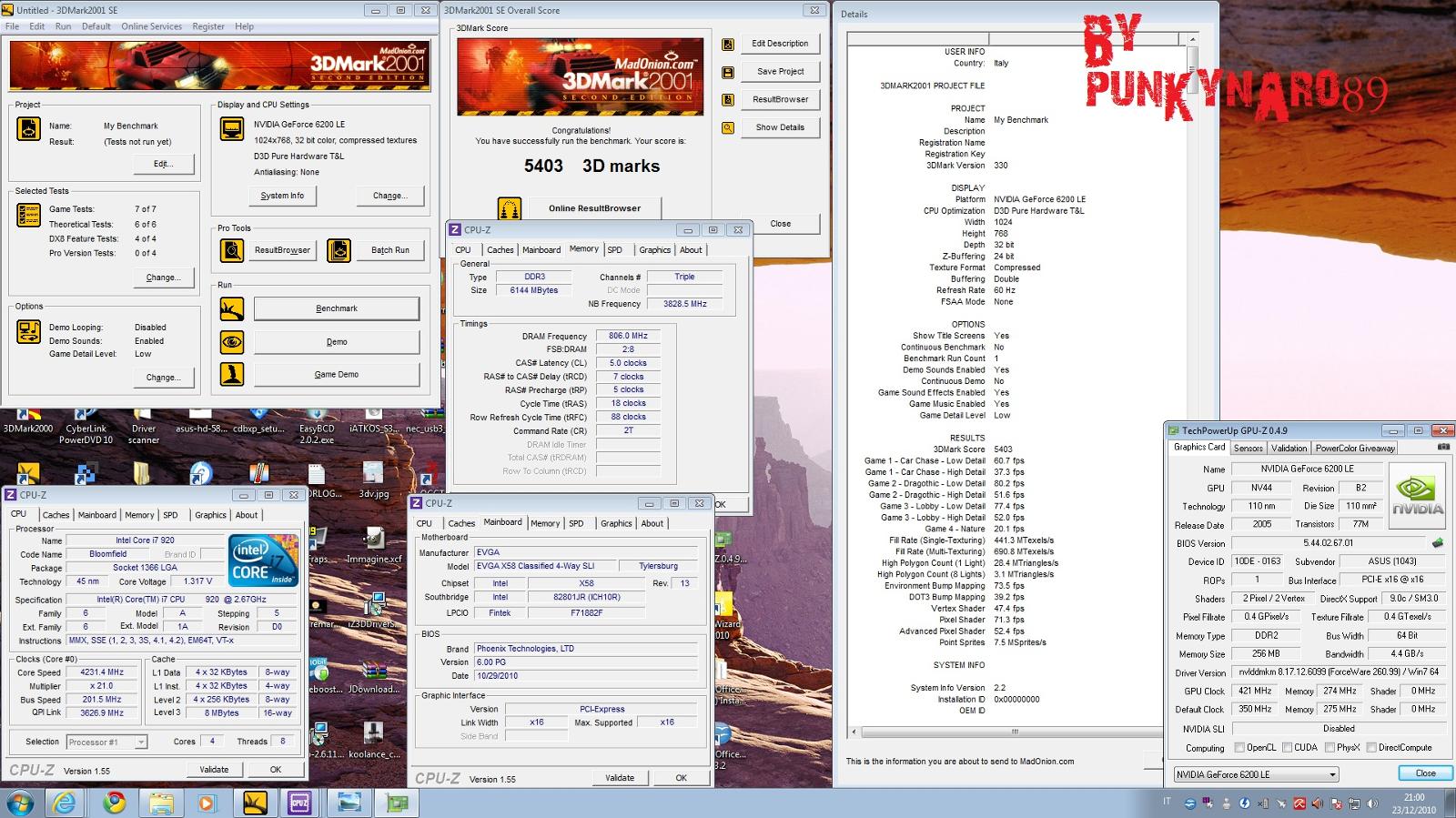Screen dimensions: 1456x818
Task: Click the taskbar clock showing 21:00
Action: pyautogui.click(x=1414, y=803)
